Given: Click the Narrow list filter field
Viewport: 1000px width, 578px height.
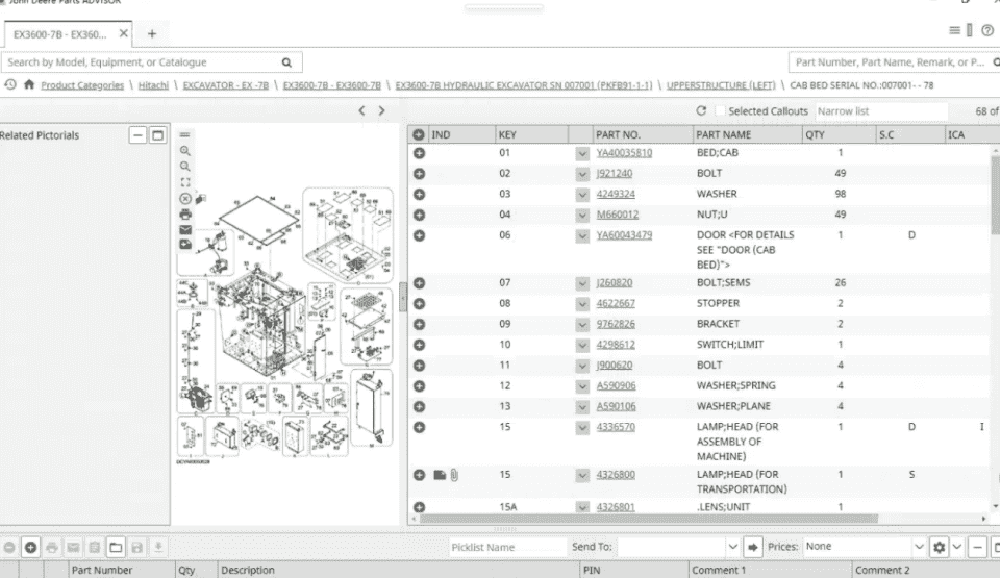Looking at the screenshot, I should (881, 111).
